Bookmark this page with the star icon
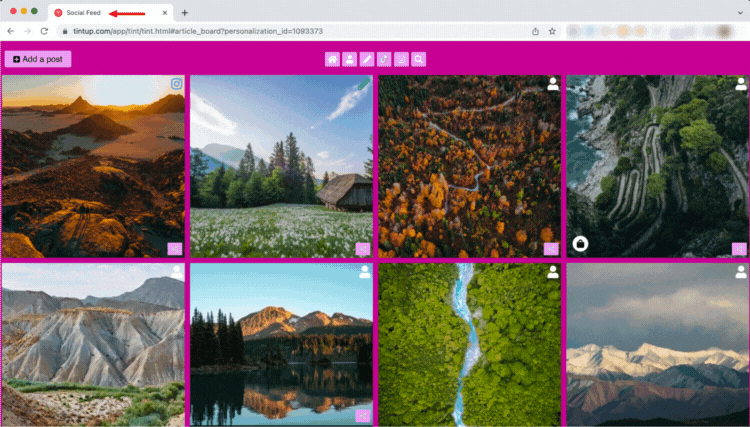The height and width of the screenshot is (427, 750). coord(552,31)
